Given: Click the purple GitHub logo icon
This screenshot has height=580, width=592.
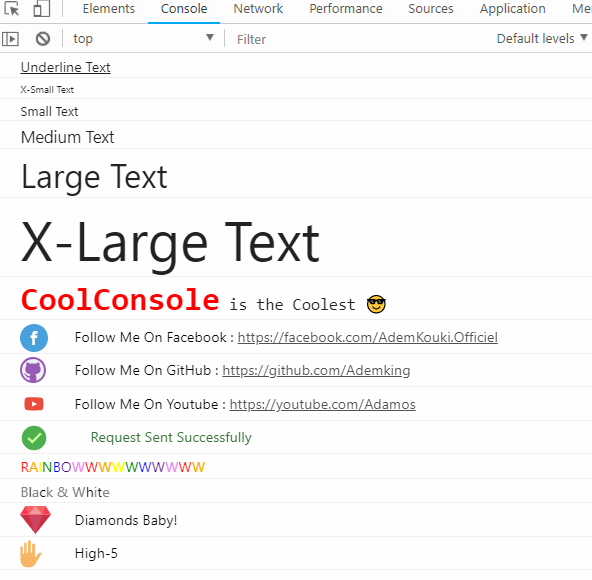Looking at the screenshot, I should (33, 370).
